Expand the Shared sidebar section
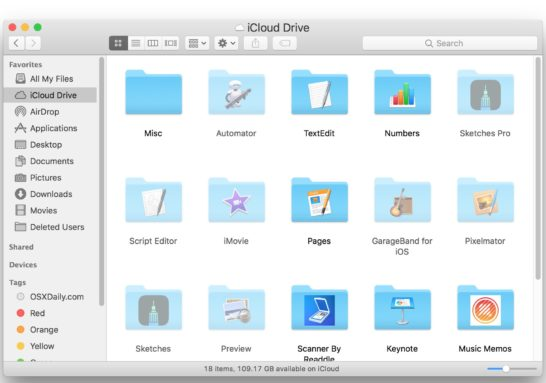This screenshot has height=383, width=546. tap(21, 247)
